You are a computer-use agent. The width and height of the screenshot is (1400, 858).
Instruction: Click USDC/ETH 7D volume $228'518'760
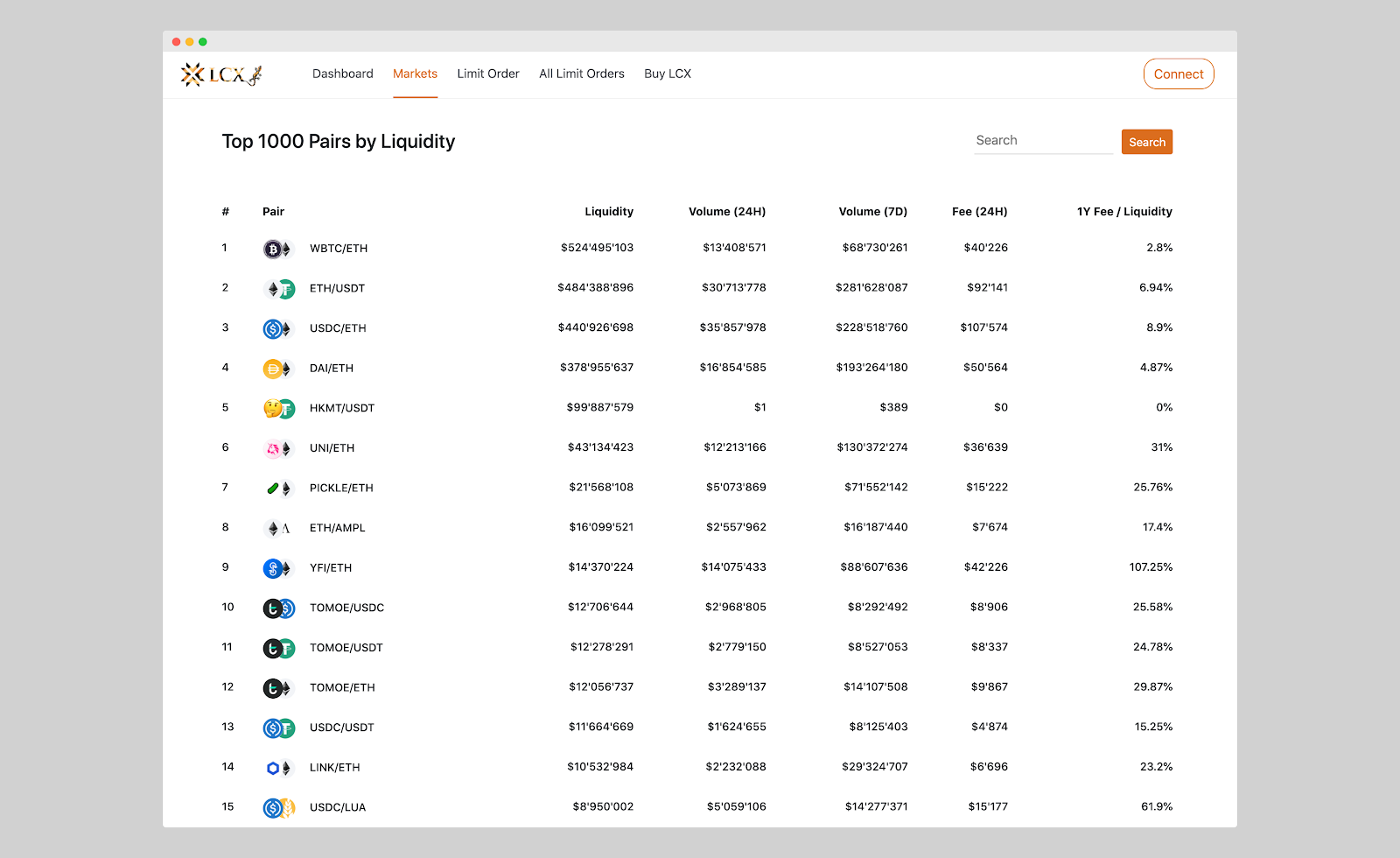871,328
